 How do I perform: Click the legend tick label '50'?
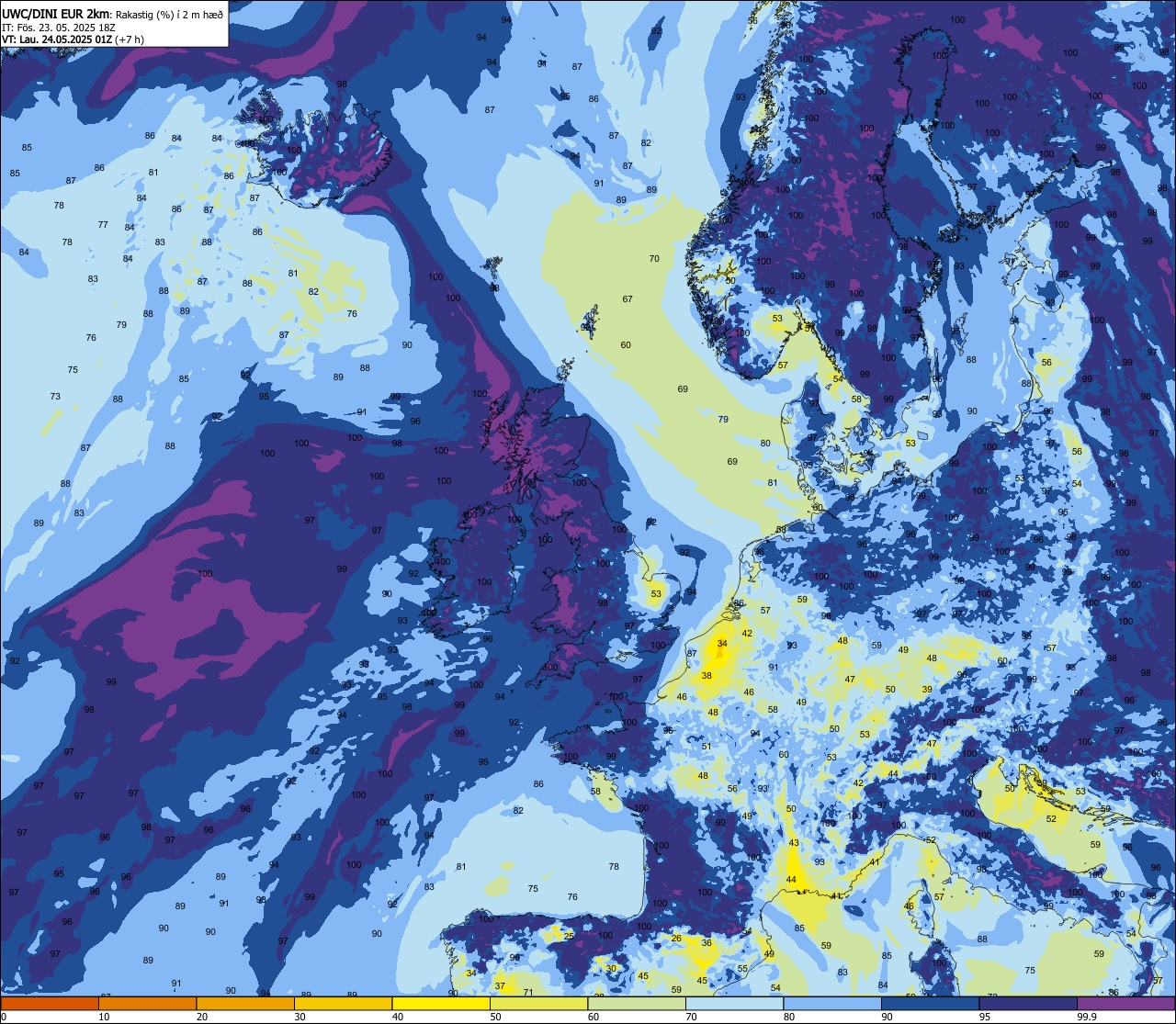(495, 1017)
